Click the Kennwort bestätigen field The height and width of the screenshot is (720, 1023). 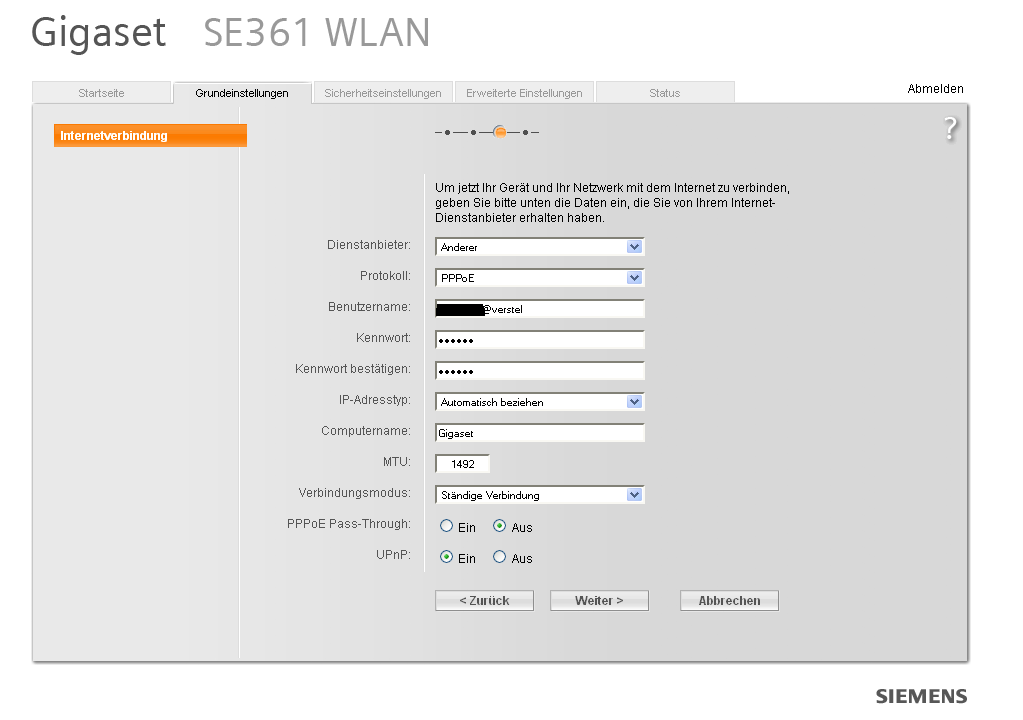point(540,371)
